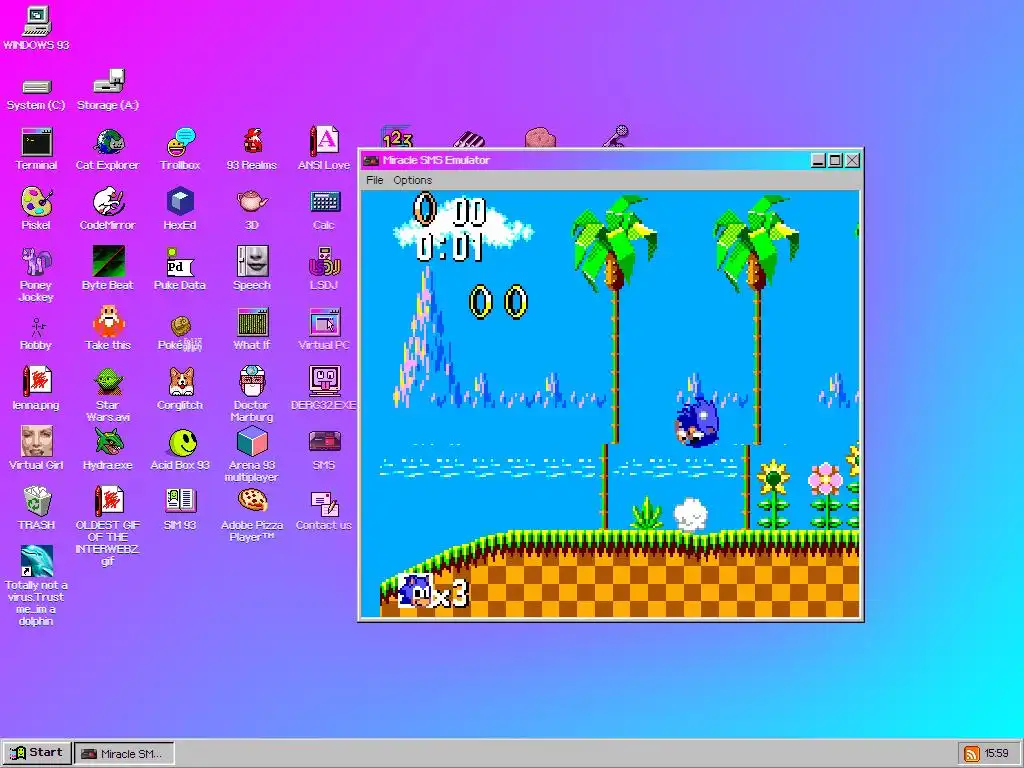The width and height of the screenshot is (1024, 768).
Task: Open the 123 icon behind emulator window
Action: pyautogui.click(x=397, y=138)
